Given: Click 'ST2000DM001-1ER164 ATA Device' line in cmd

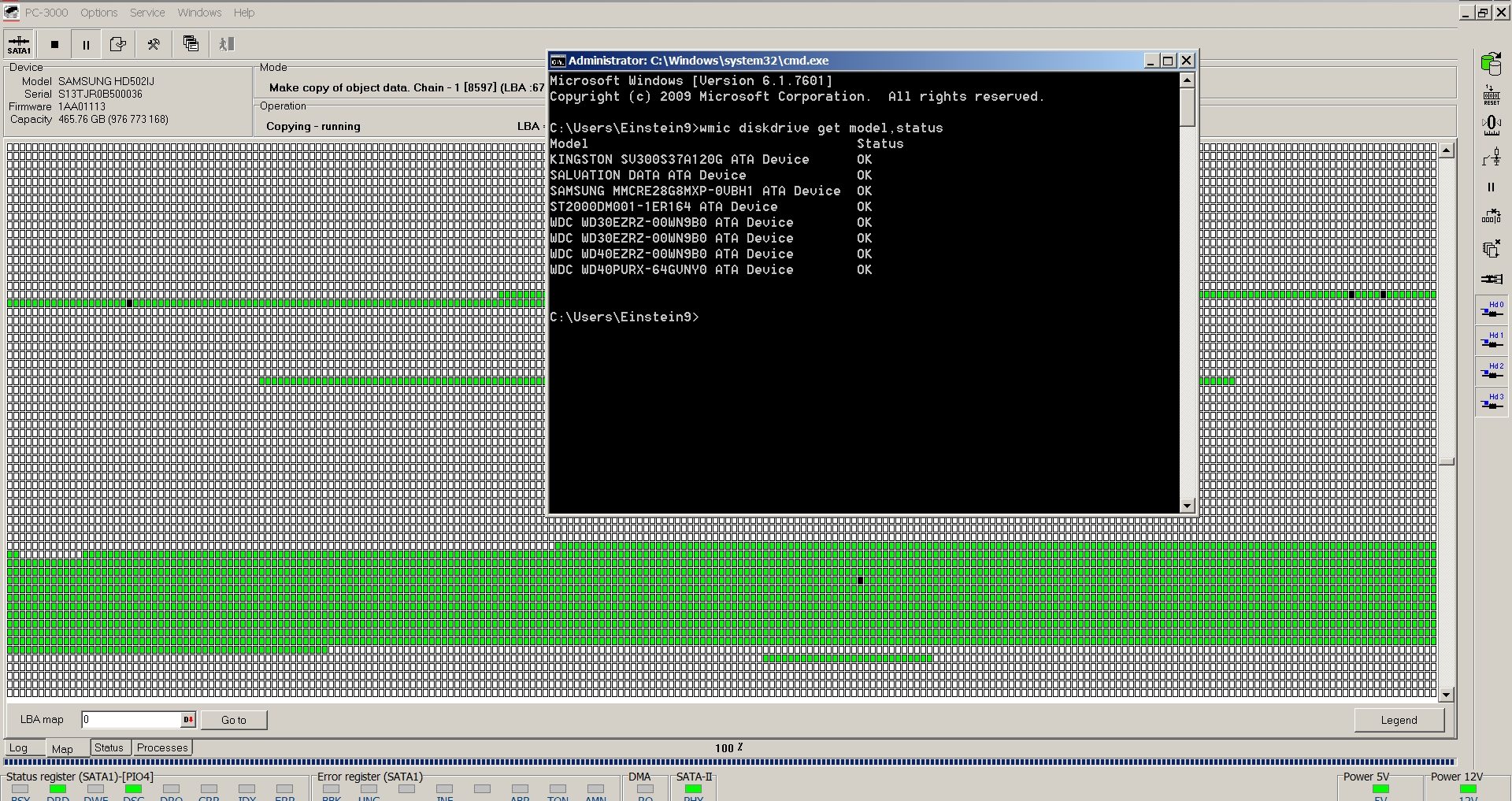Looking at the screenshot, I should point(664,206).
